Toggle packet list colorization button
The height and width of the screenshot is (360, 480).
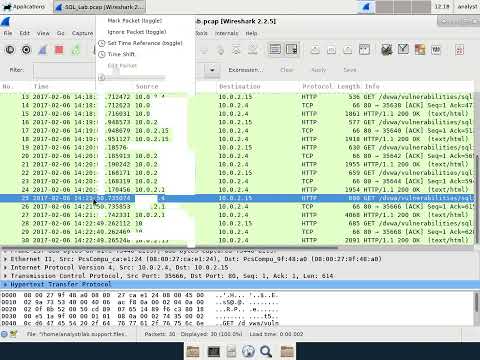(275, 50)
